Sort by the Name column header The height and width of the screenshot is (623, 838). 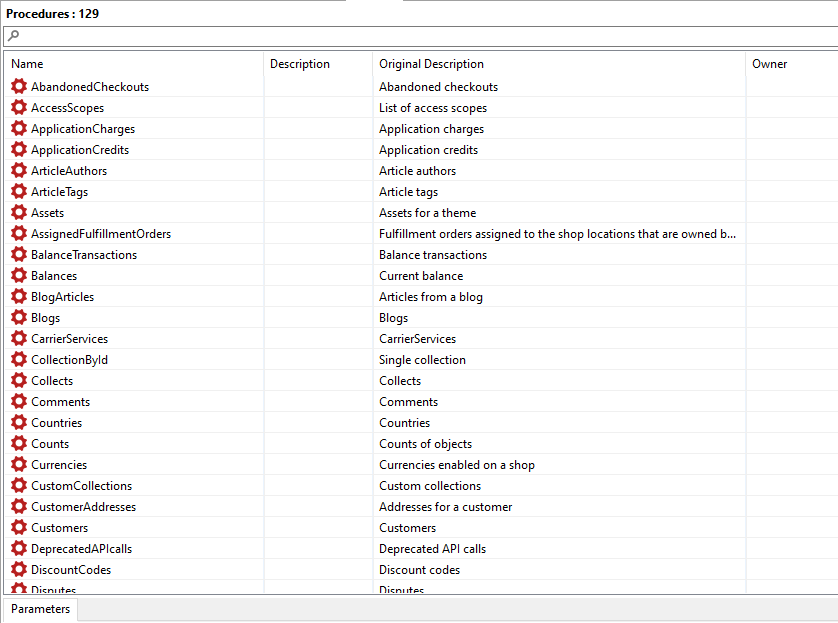[x=28, y=64]
